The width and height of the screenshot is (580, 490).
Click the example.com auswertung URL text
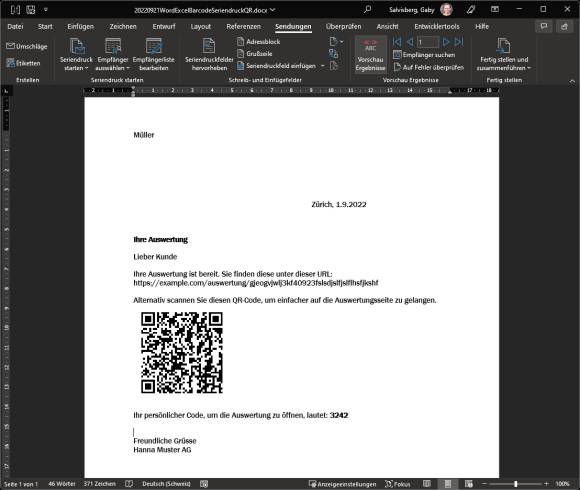(x=256, y=283)
